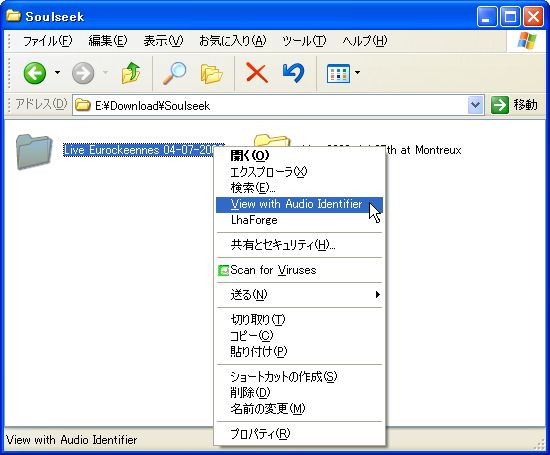The width and height of the screenshot is (550, 455).
Task: Open the ツール(T) menu
Action: click(x=304, y=41)
